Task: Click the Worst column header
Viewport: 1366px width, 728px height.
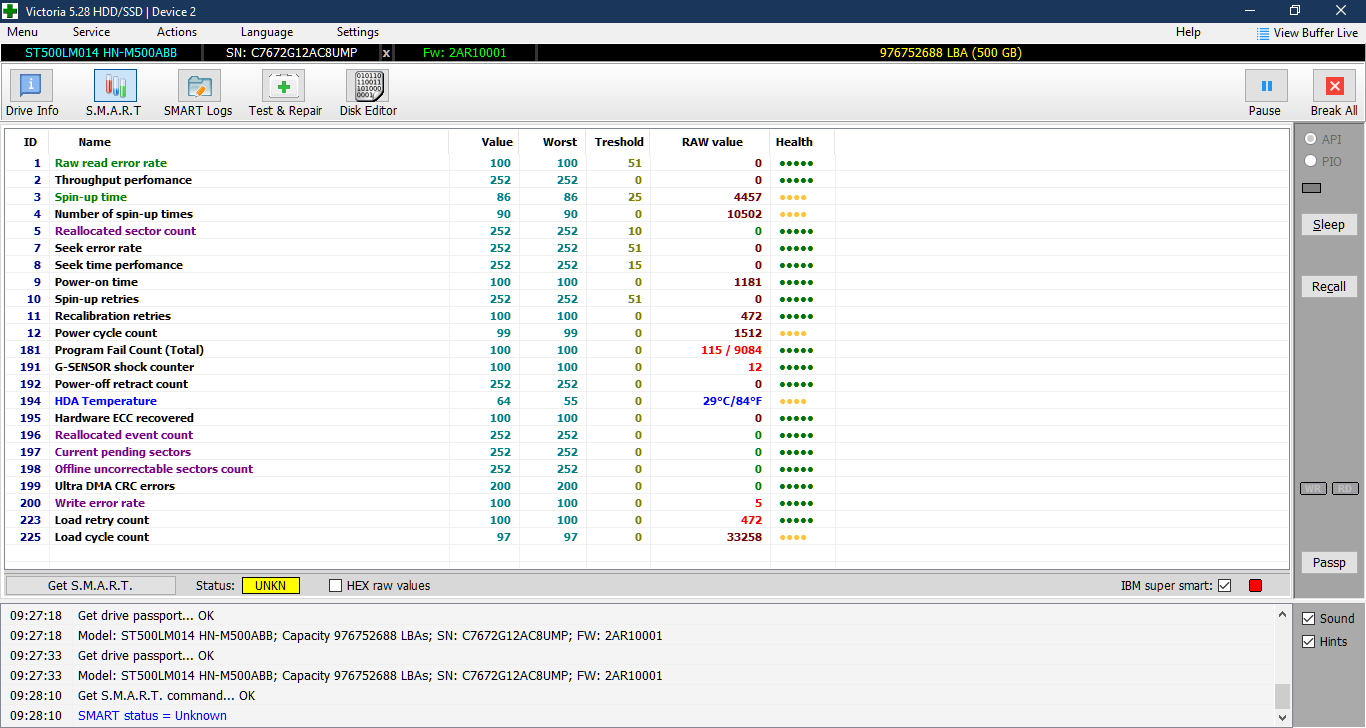Action: (x=560, y=142)
